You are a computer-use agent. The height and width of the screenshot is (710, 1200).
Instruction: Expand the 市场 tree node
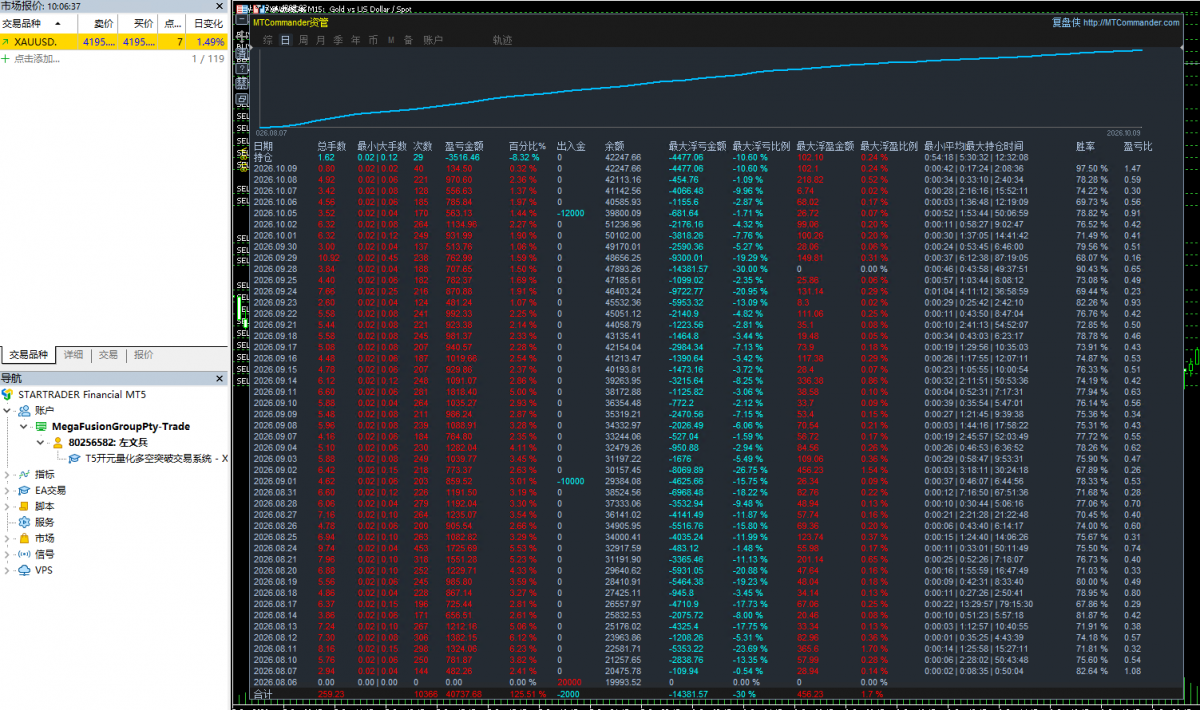point(9,538)
